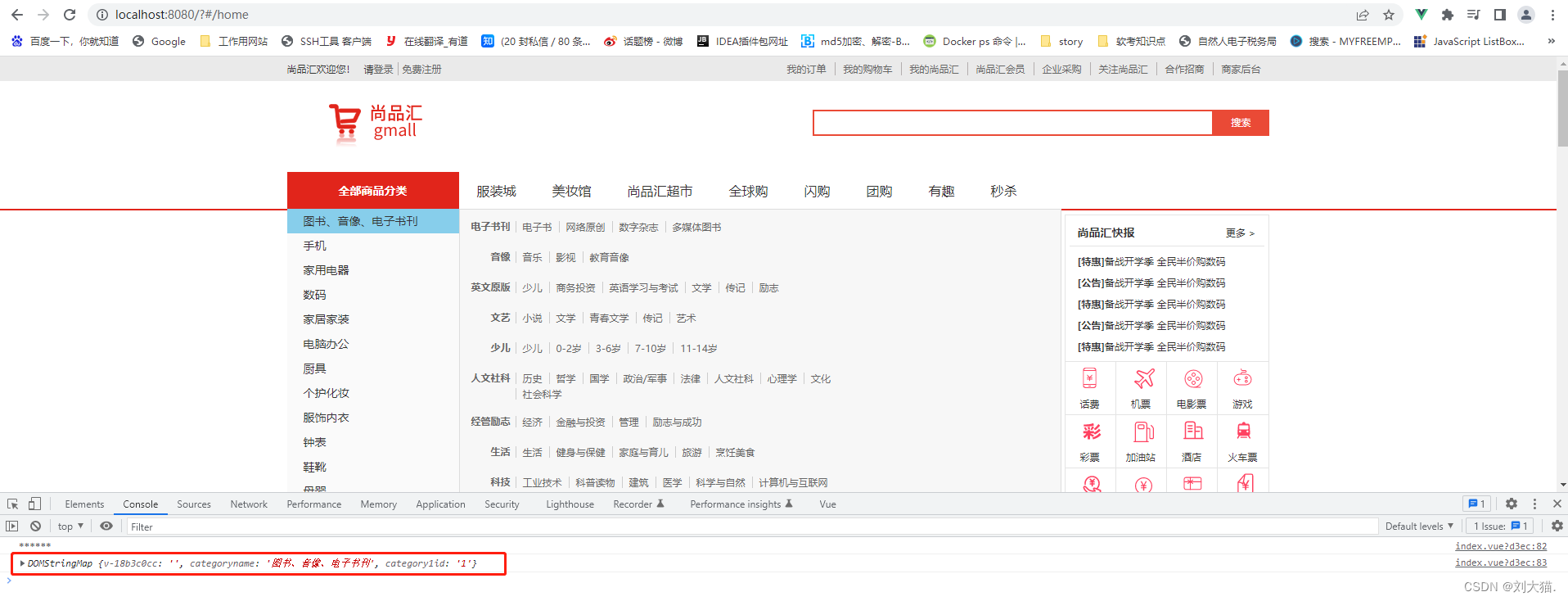
Task: Open the 工作用网站 bookmark folder
Action: tap(233, 41)
